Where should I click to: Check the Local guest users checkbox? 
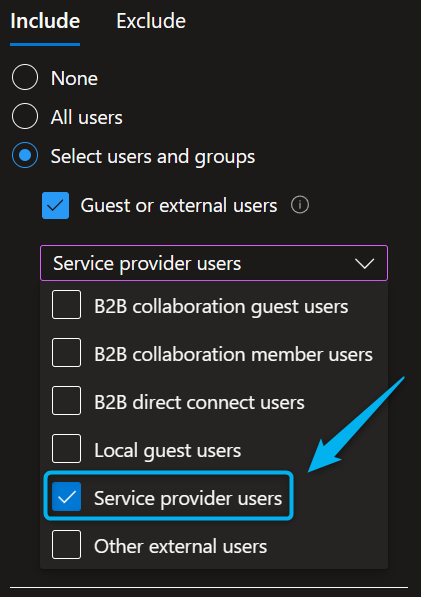point(66,449)
